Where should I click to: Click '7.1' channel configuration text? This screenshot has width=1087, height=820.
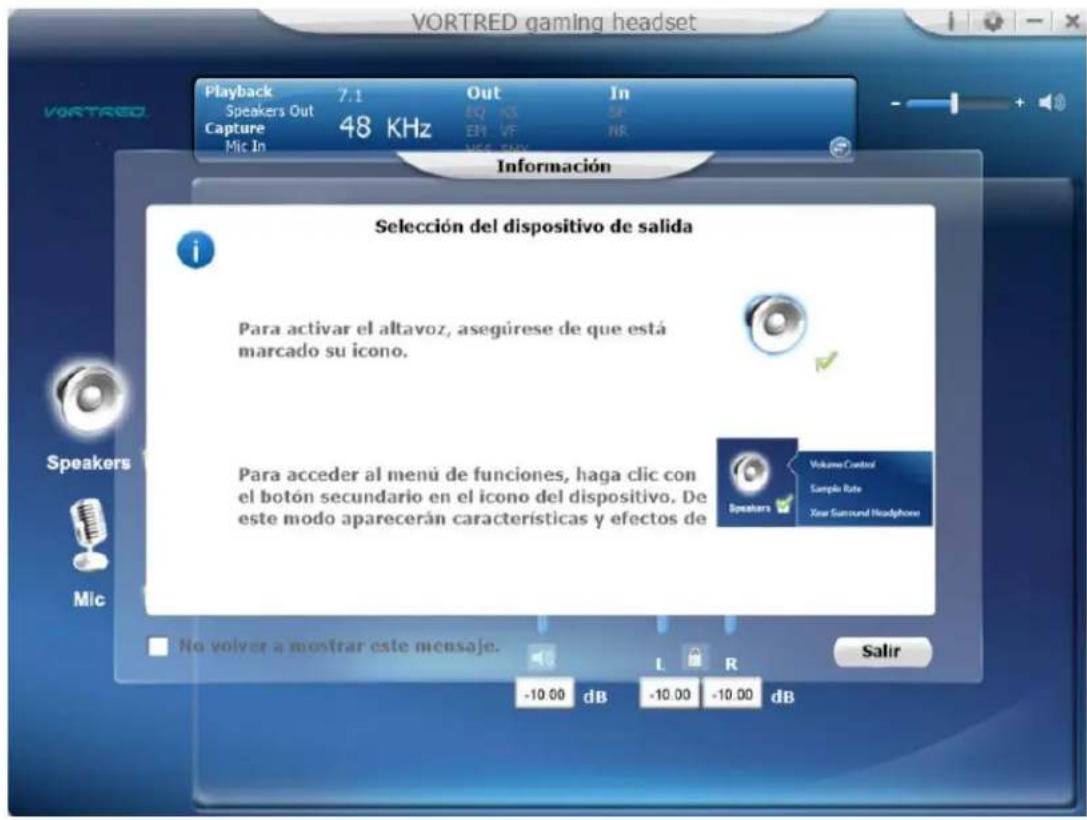click(350, 95)
